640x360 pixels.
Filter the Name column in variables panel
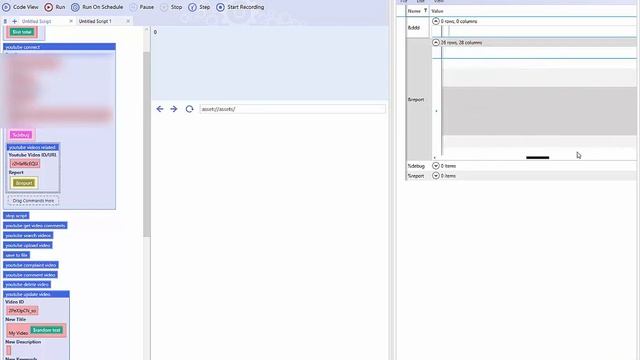pyautogui.click(x=425, y=11)
